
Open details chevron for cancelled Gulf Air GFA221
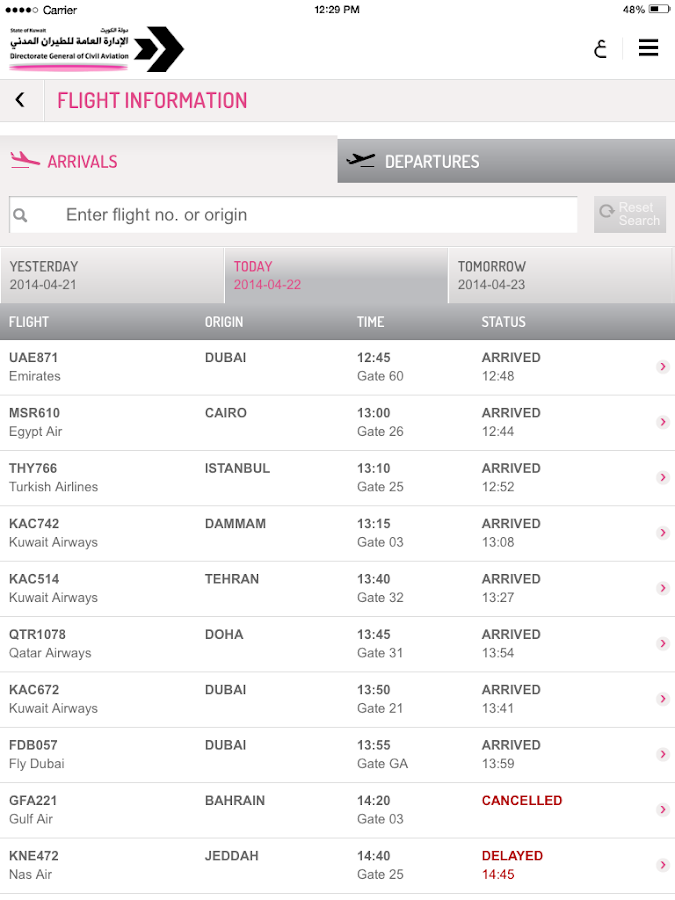663,811
